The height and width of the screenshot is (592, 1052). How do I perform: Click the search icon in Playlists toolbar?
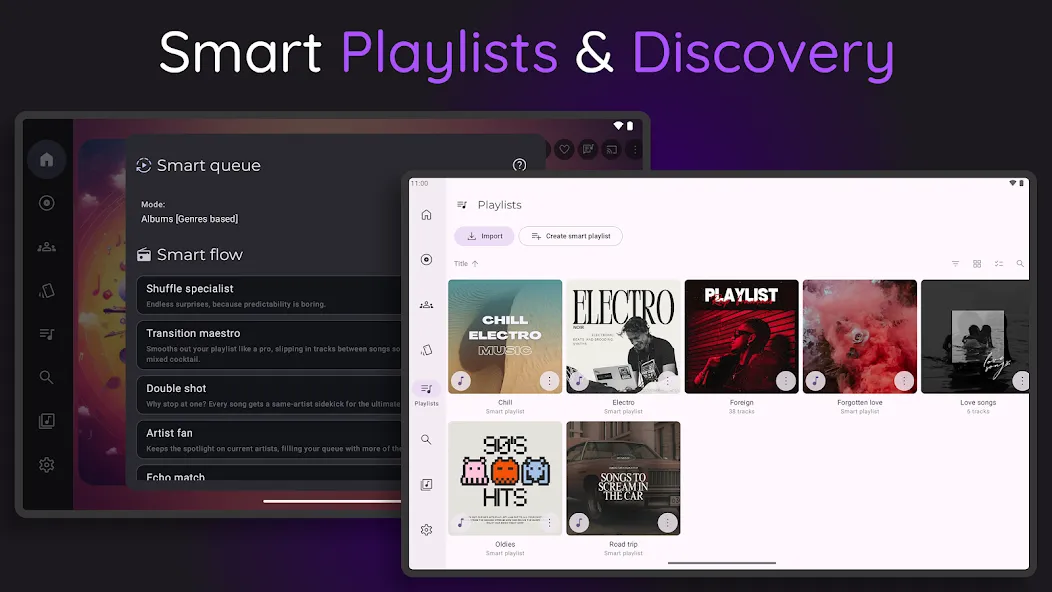point(1020,264)
